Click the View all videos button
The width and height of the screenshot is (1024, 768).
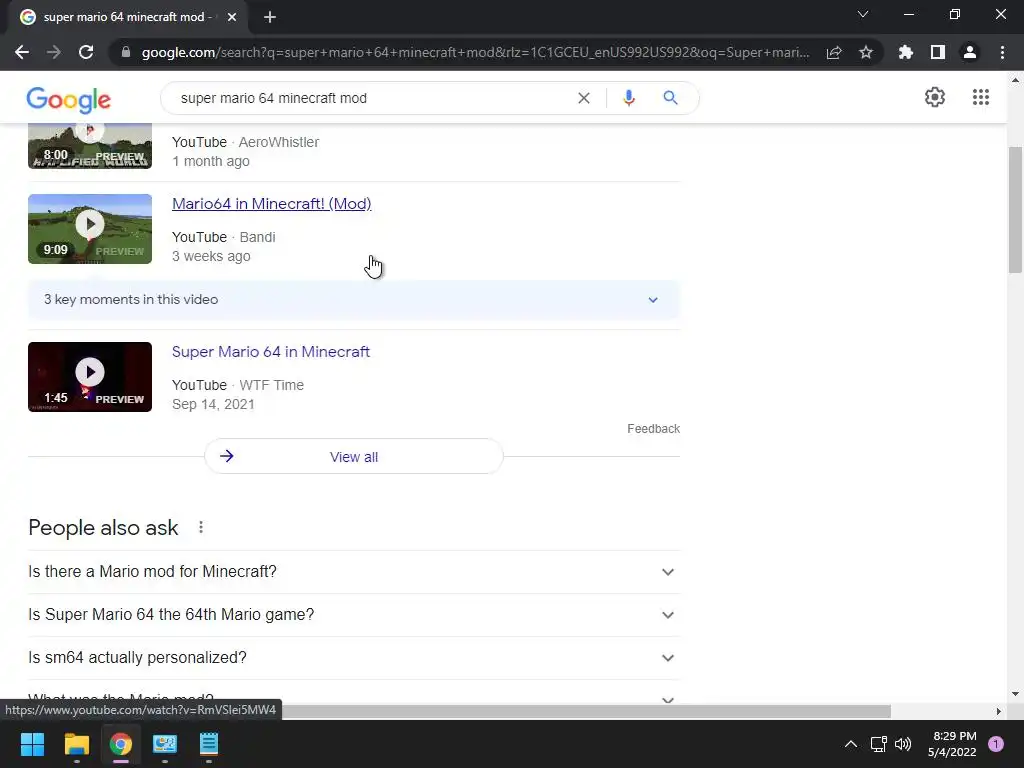tap(354, 456)
